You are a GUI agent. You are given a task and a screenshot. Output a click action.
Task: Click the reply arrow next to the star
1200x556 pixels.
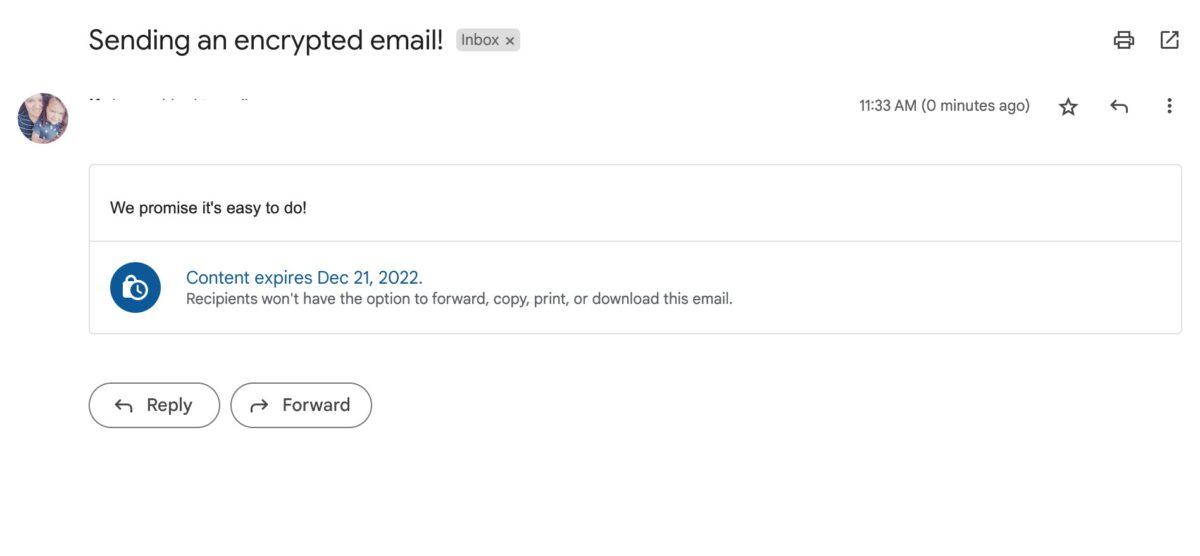tap(1119, 106)
